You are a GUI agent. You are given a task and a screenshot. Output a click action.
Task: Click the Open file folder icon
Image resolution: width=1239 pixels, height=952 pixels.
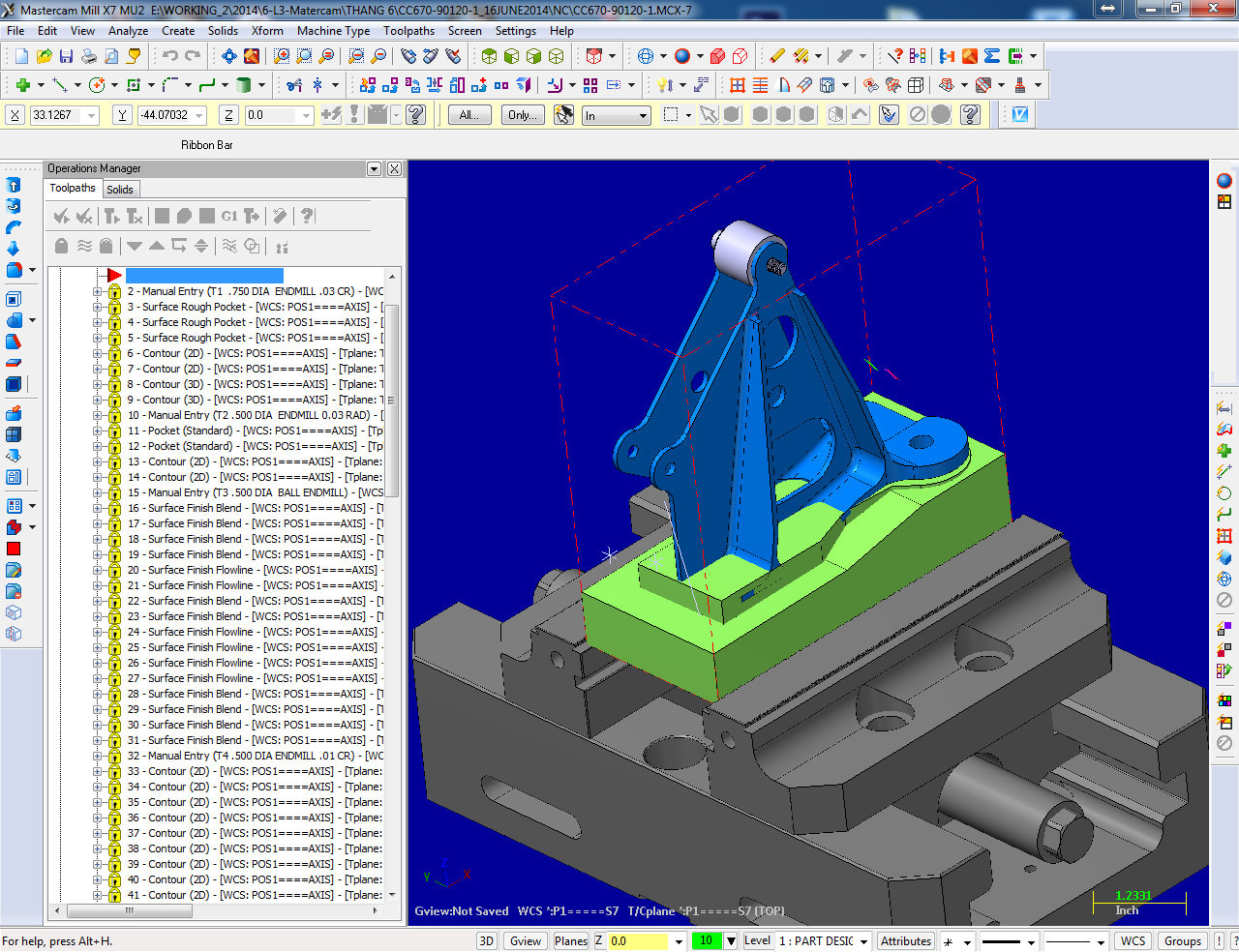click(x=44, y=56)
